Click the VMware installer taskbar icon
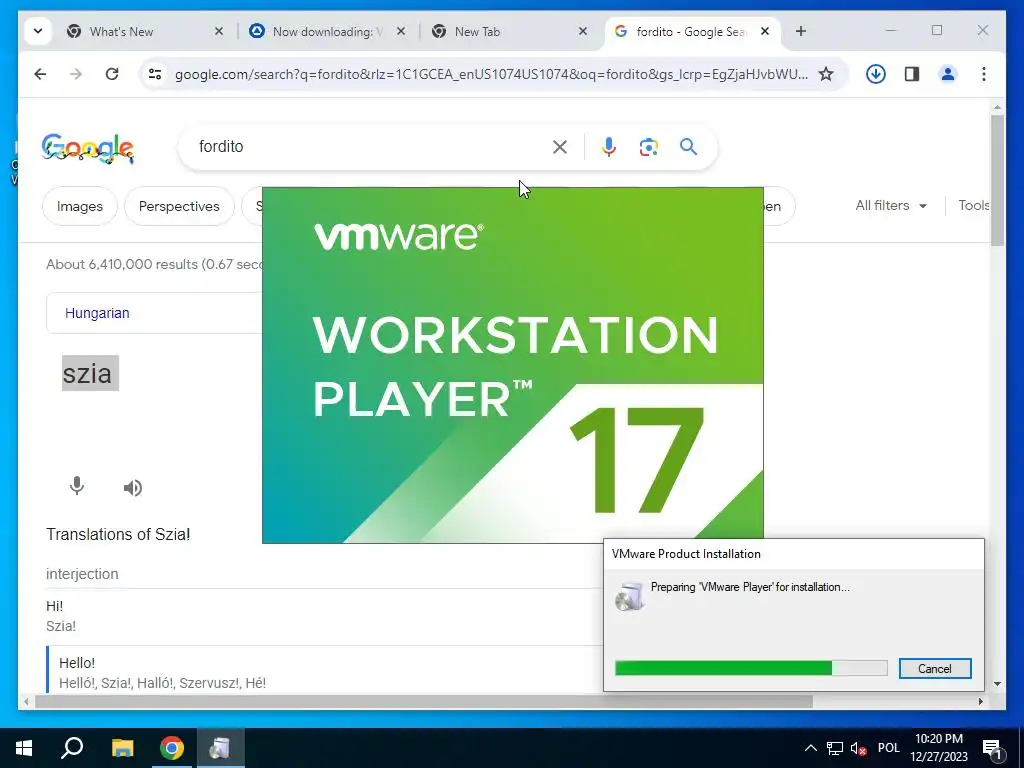The height and width of the screenshot is (768, 1024). point(220,748)
